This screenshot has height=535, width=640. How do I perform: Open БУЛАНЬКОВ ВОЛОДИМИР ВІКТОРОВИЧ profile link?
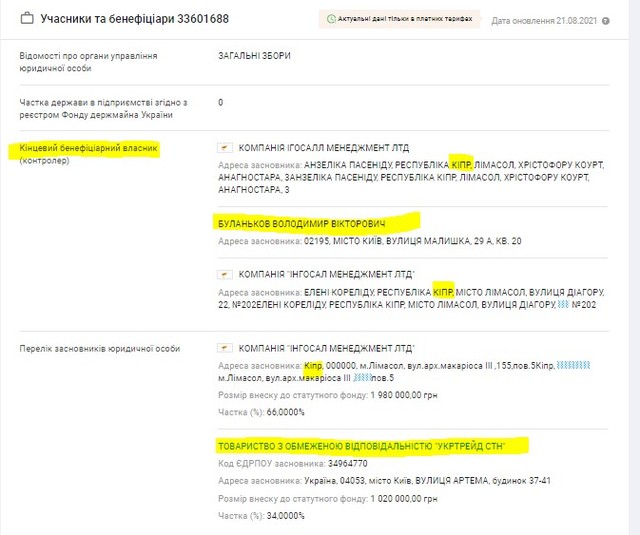click(x=300, y=223)
